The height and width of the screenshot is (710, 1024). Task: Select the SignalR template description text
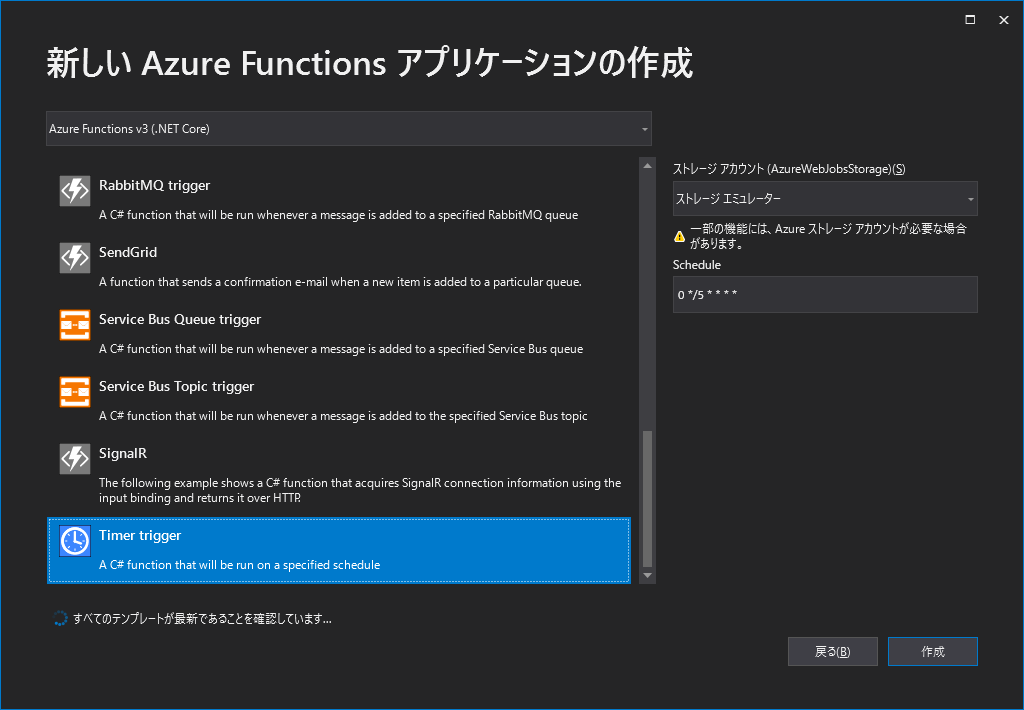(x=360, y=490)
